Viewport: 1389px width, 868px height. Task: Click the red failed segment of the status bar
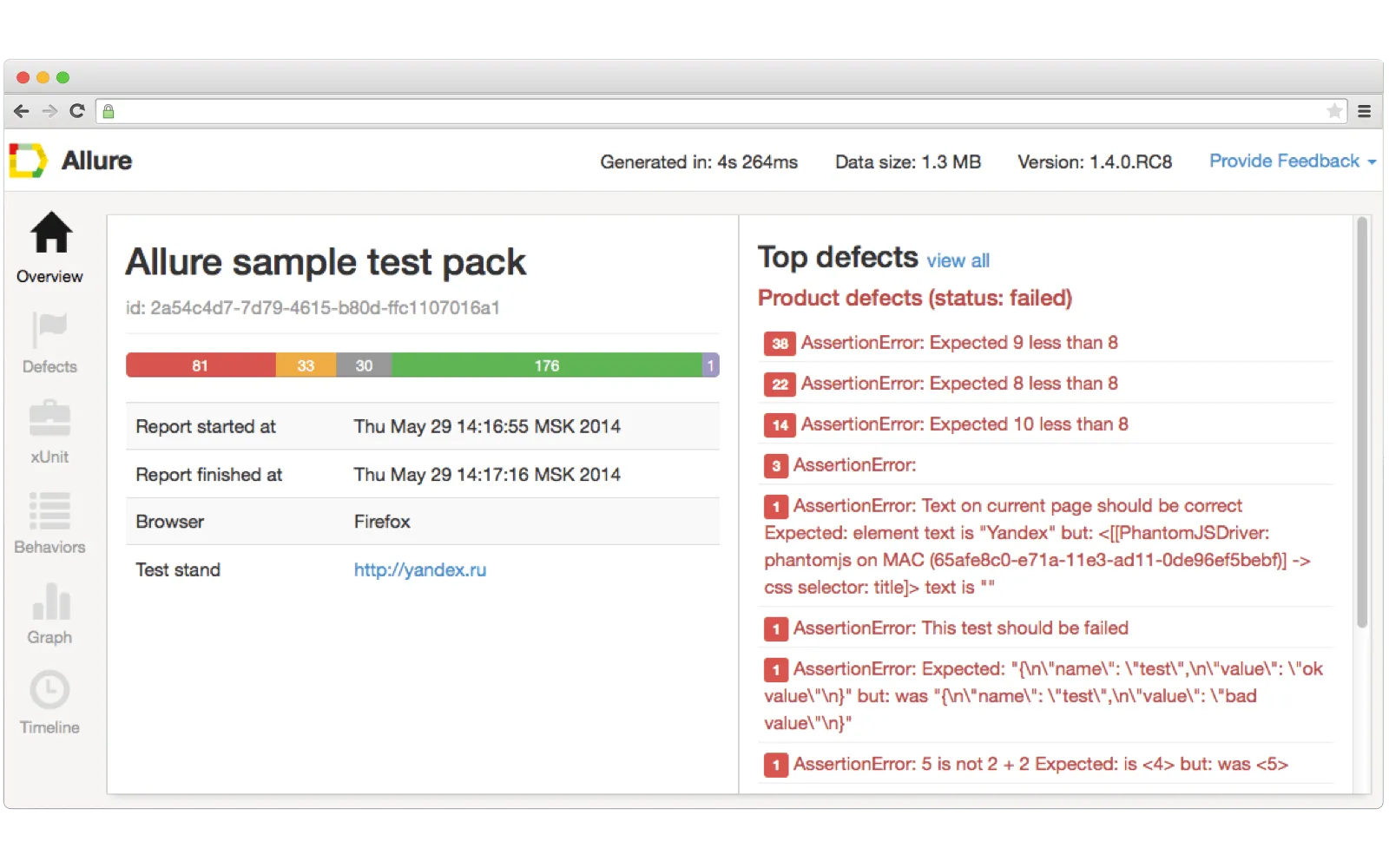pyautogui.click(x=201, y=365)
